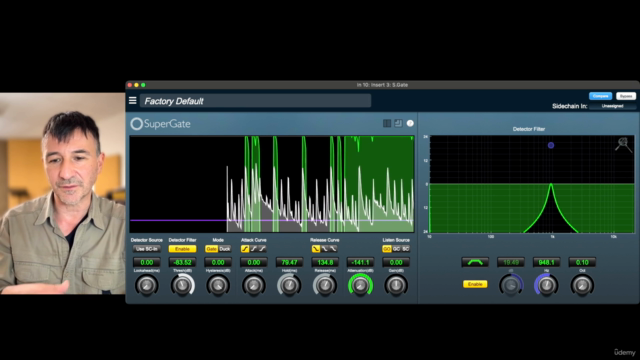Toggle the Bypass button
This screenshot has width=640, height=360.
(x=626, y=96)
